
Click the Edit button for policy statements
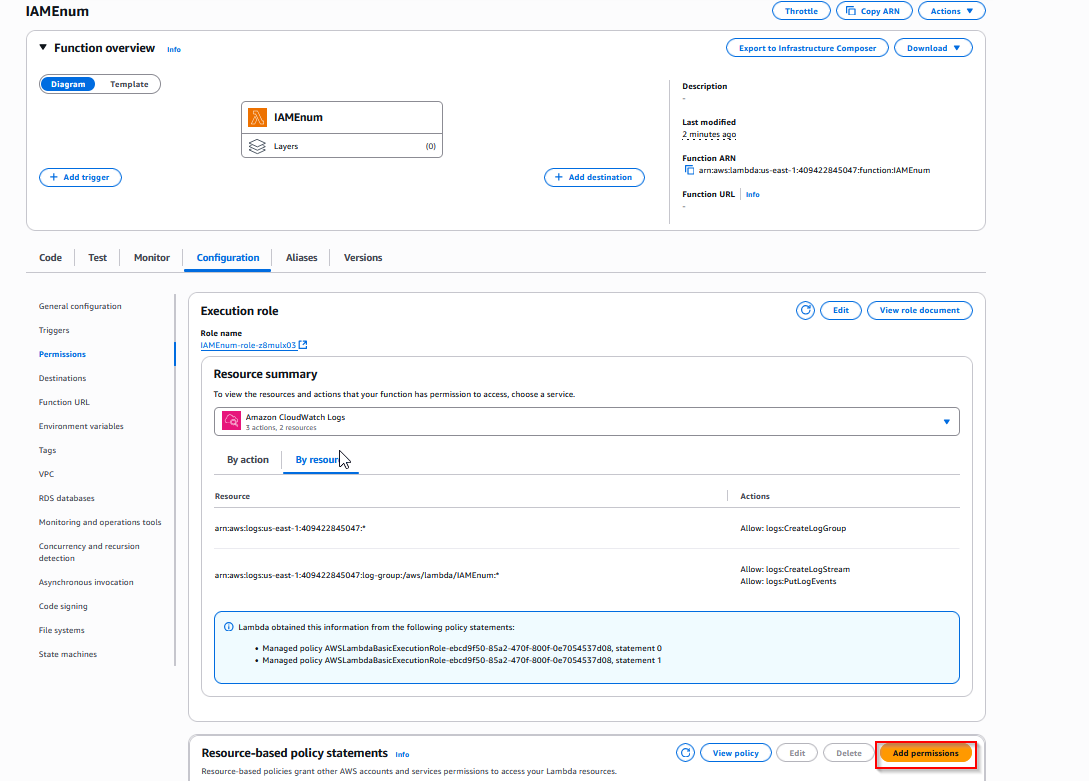click(x=797, y=753)
